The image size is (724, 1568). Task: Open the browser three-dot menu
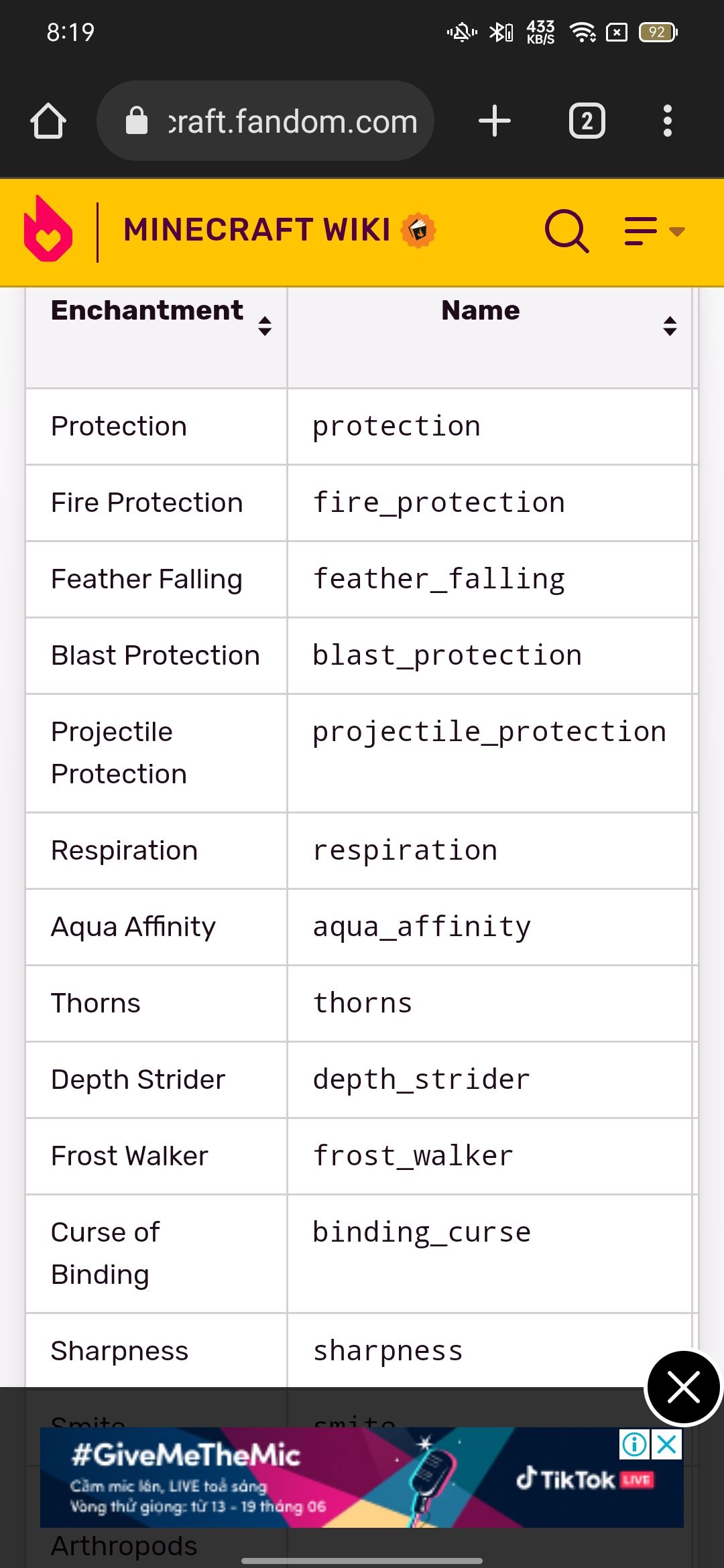667,121
